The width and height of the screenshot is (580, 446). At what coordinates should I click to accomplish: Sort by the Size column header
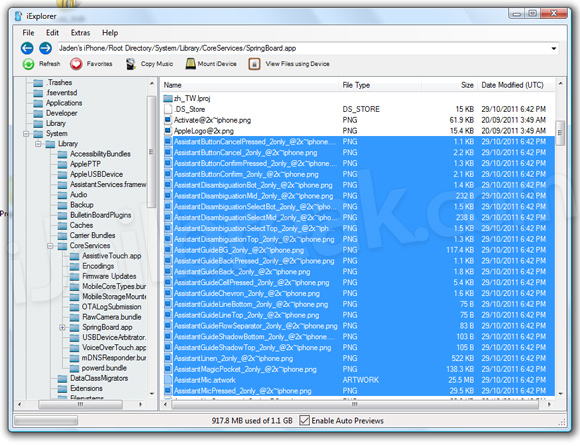click(x=449, y=85)
